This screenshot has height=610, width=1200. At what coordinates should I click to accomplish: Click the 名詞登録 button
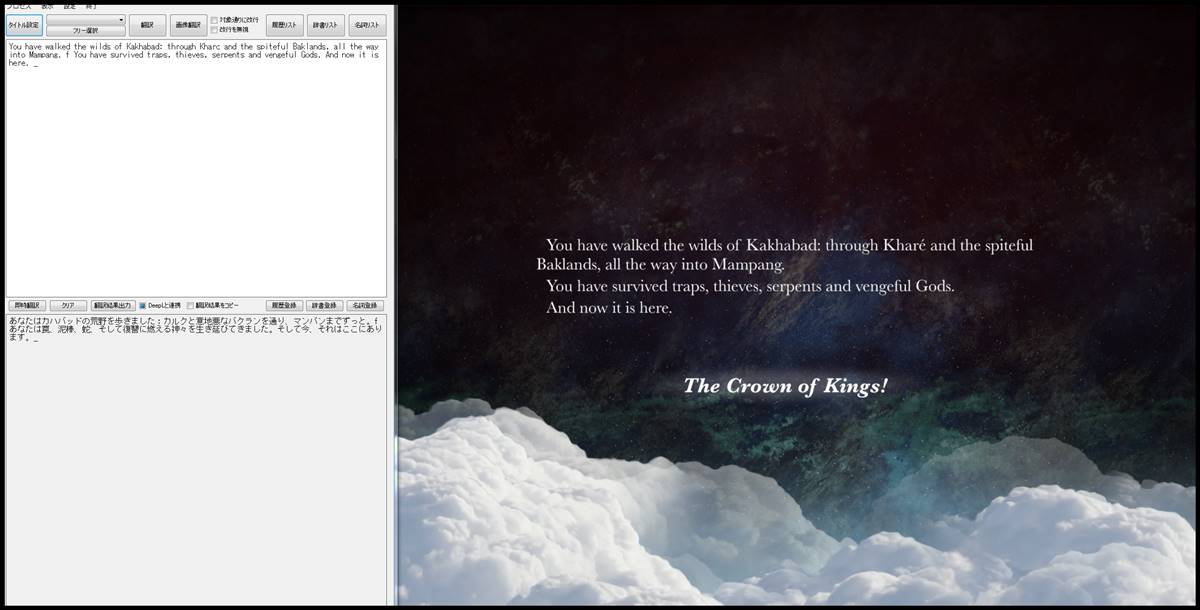click(x=366, y=305)
